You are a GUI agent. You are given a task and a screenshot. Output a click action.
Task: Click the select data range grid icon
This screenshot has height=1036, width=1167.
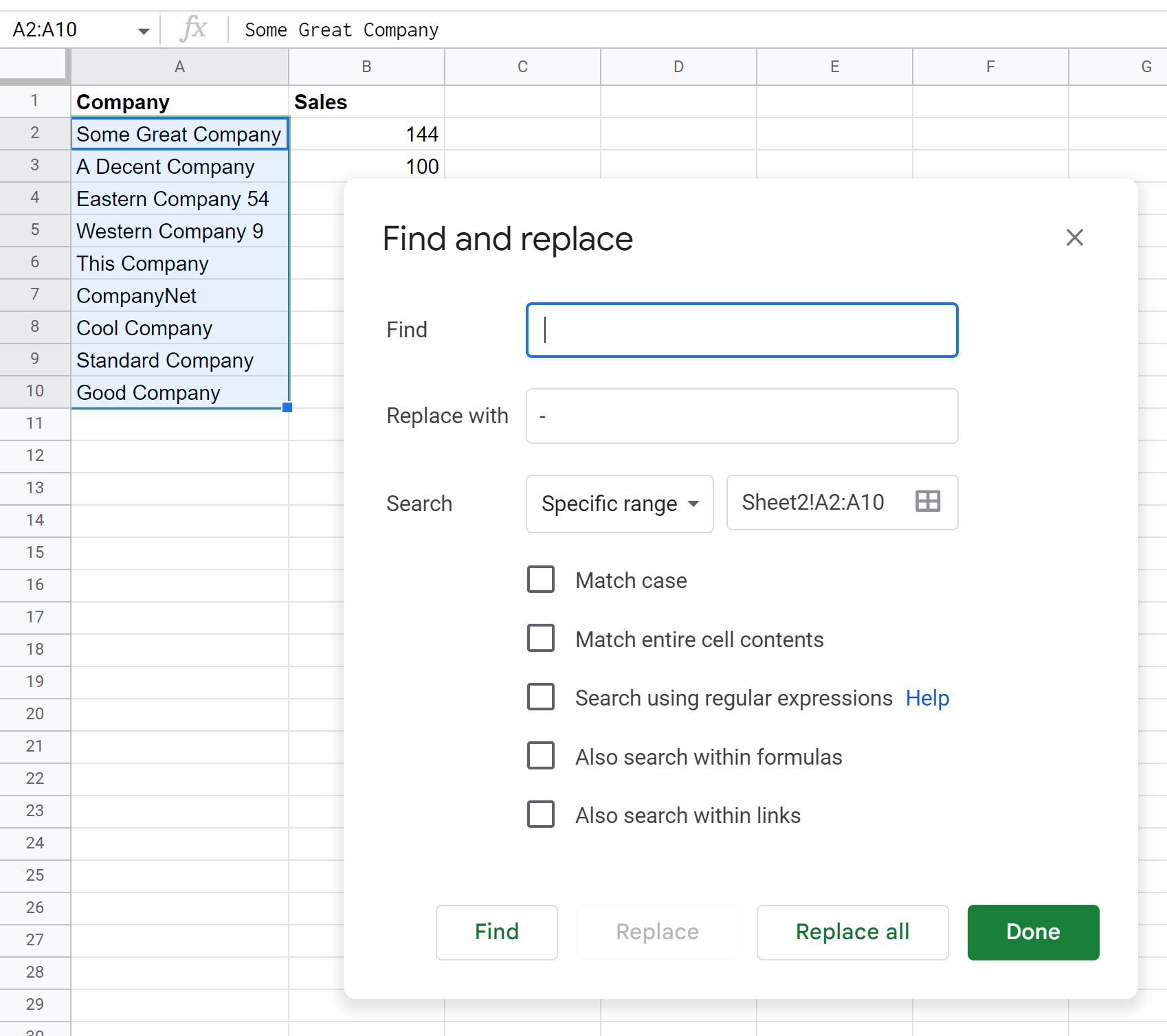point(927,502)
